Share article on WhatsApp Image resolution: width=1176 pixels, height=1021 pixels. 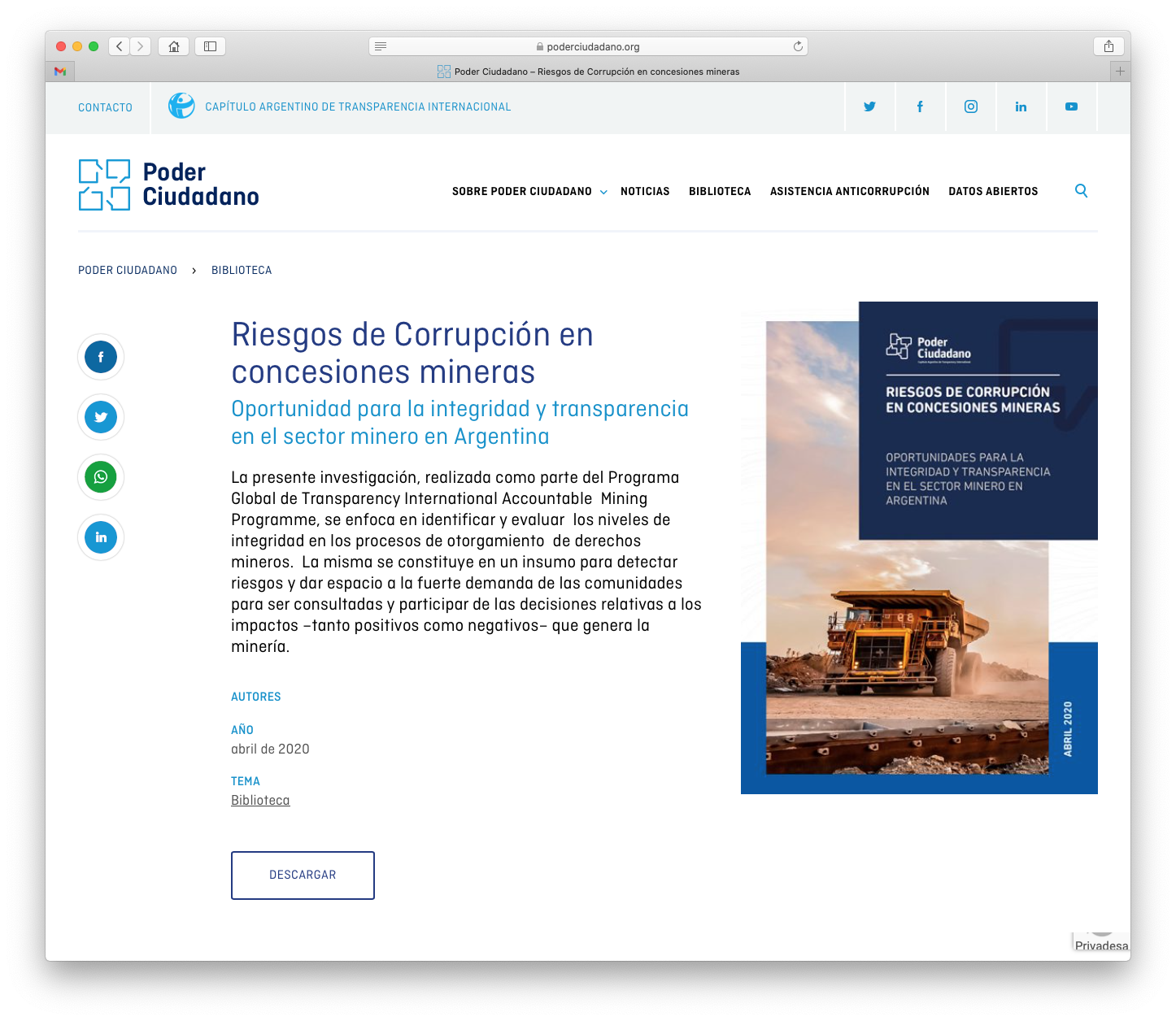coord(101,477)
